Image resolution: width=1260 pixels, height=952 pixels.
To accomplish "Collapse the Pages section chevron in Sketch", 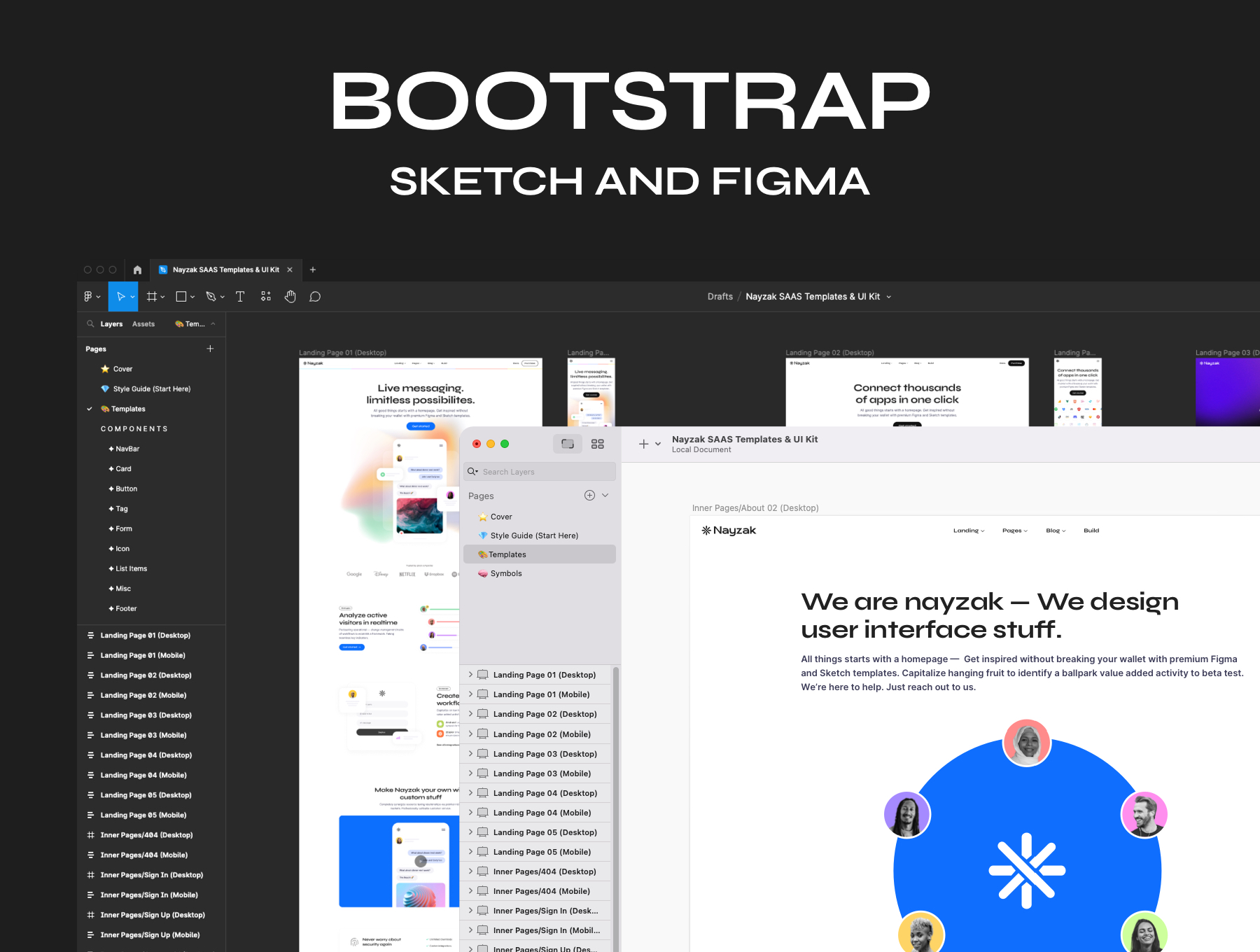I will tap(605, 496).
